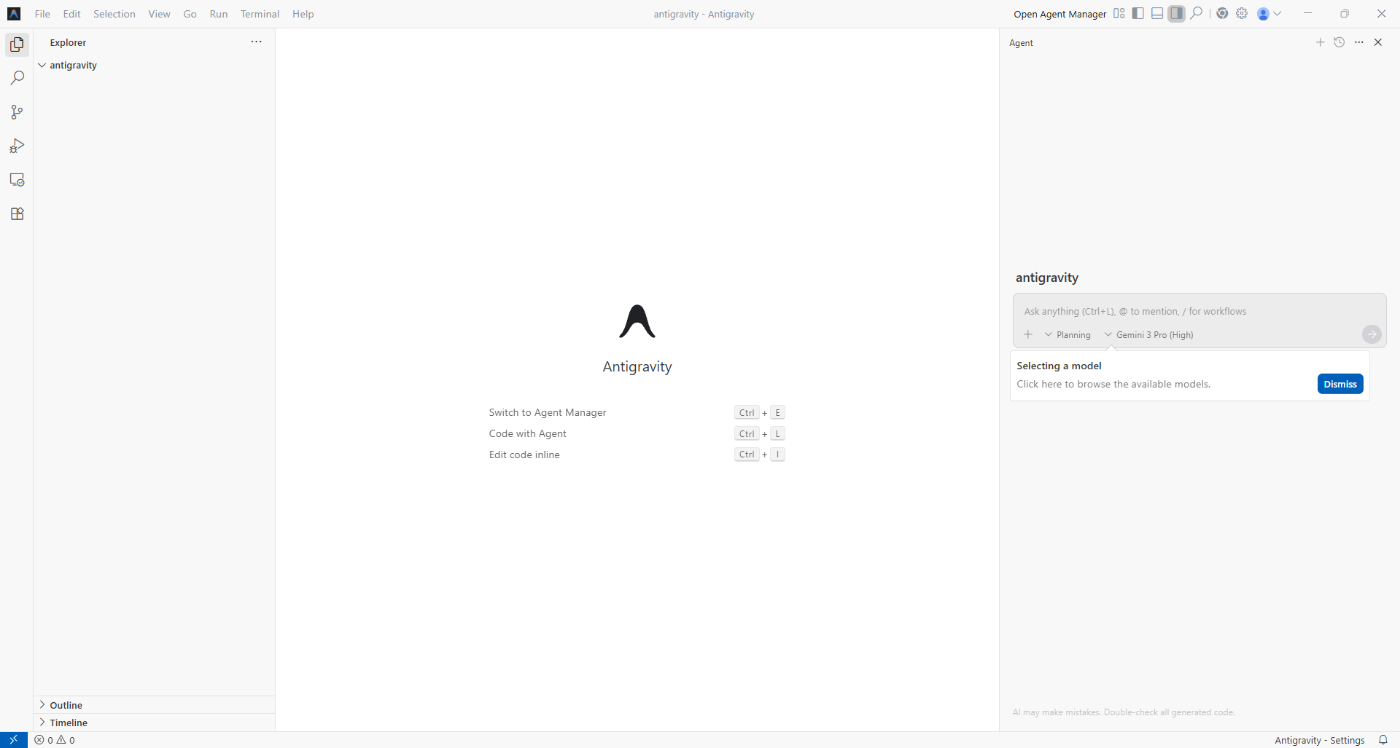Click the remote window status bar icon
The image size is (1400, 748).
[x=13, y=740]
